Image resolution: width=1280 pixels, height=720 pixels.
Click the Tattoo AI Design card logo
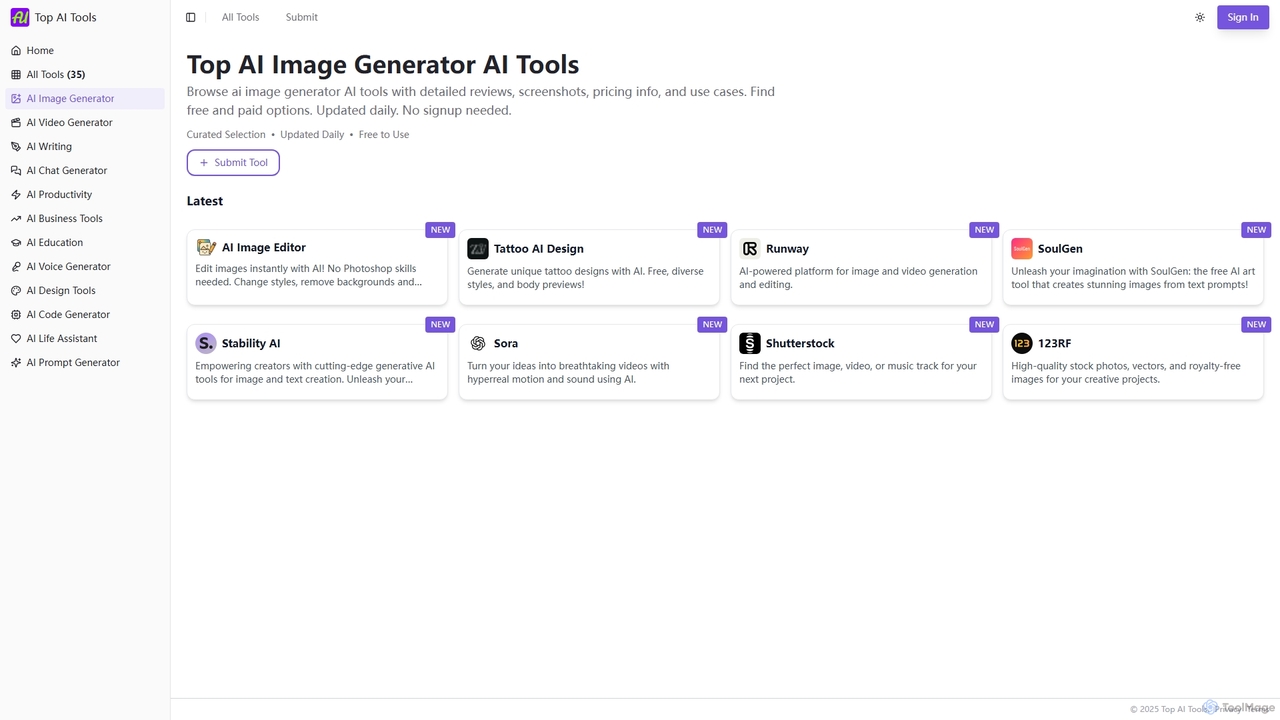point(478,248)
